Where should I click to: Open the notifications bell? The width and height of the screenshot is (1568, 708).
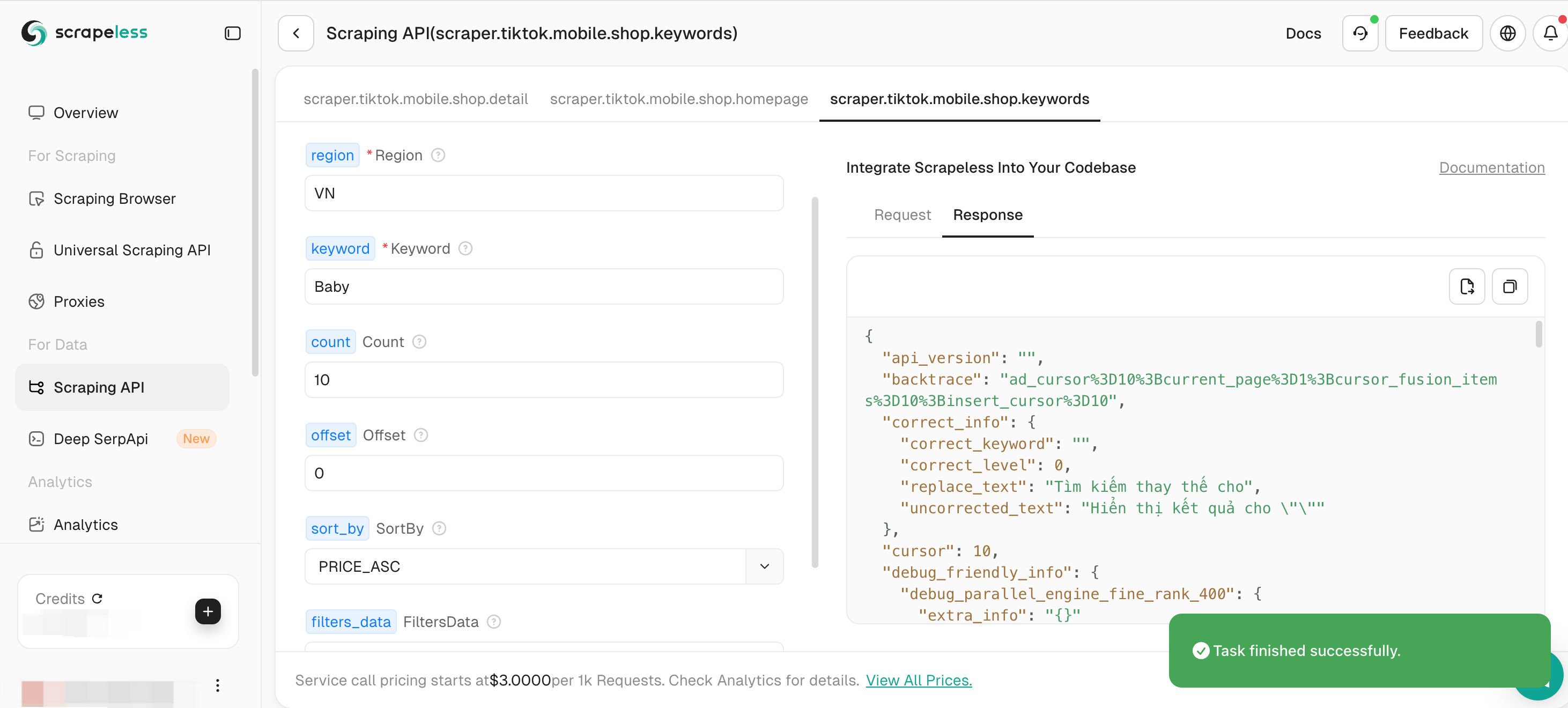1550,33
